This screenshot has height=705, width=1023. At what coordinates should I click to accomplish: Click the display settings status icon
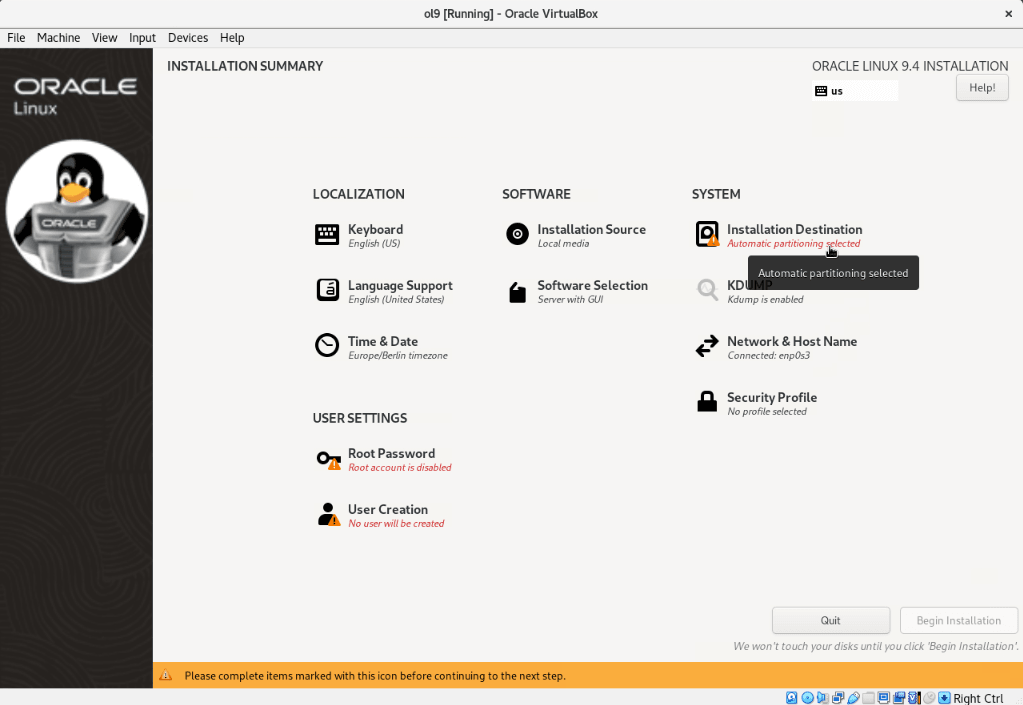click(x=883, y=698)
